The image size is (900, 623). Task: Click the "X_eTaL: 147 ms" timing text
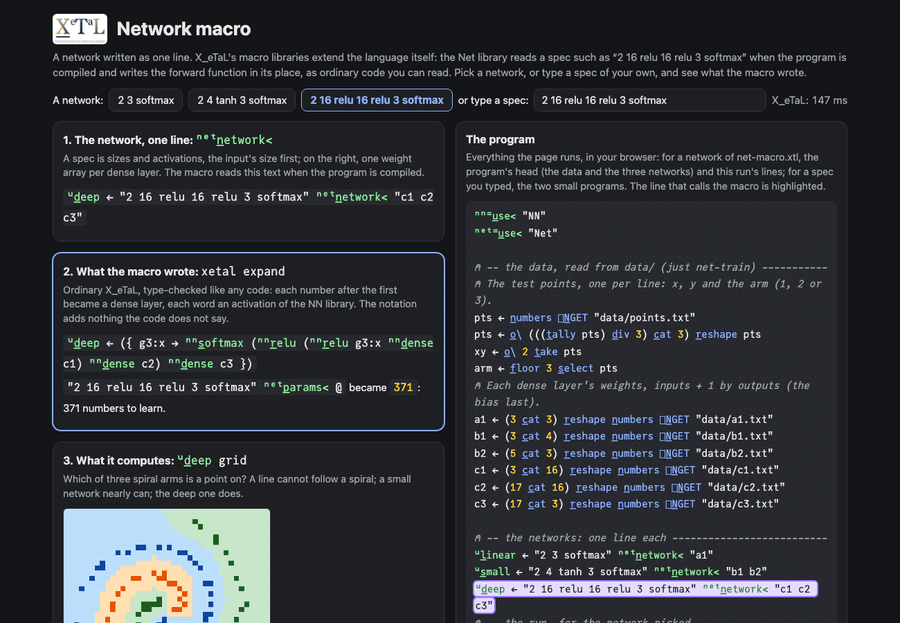[x=809, y=100]
